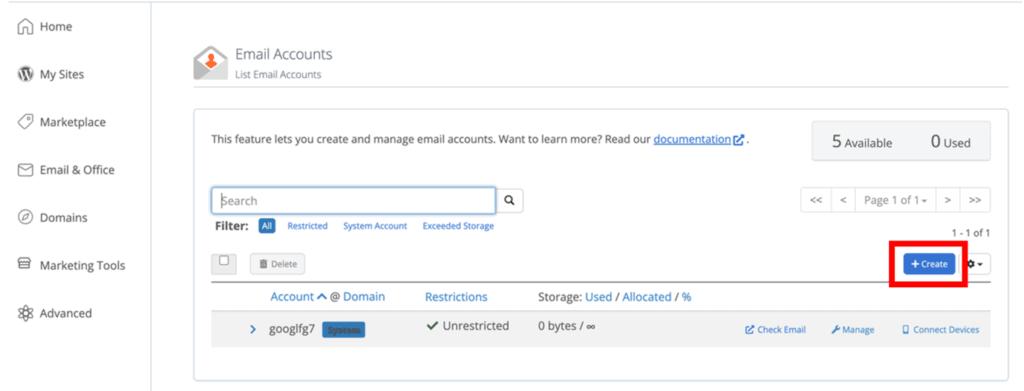Tick the select-all accounts checkbox
Screen dimensions: 1024x391
(x=224, y=260)
